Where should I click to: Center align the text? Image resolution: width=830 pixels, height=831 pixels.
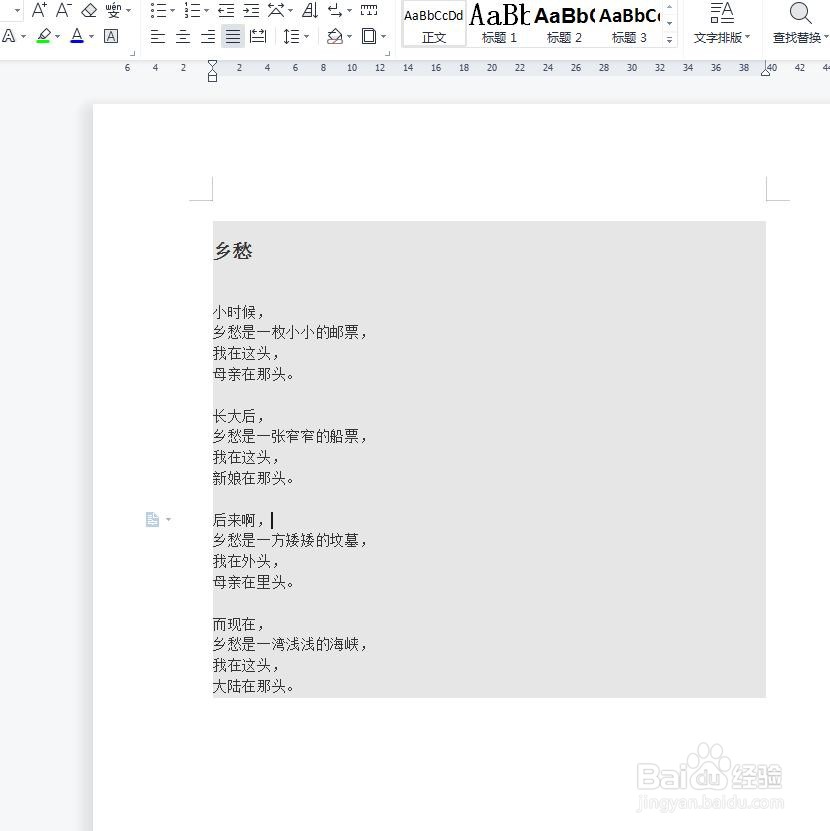coord(183,36)
